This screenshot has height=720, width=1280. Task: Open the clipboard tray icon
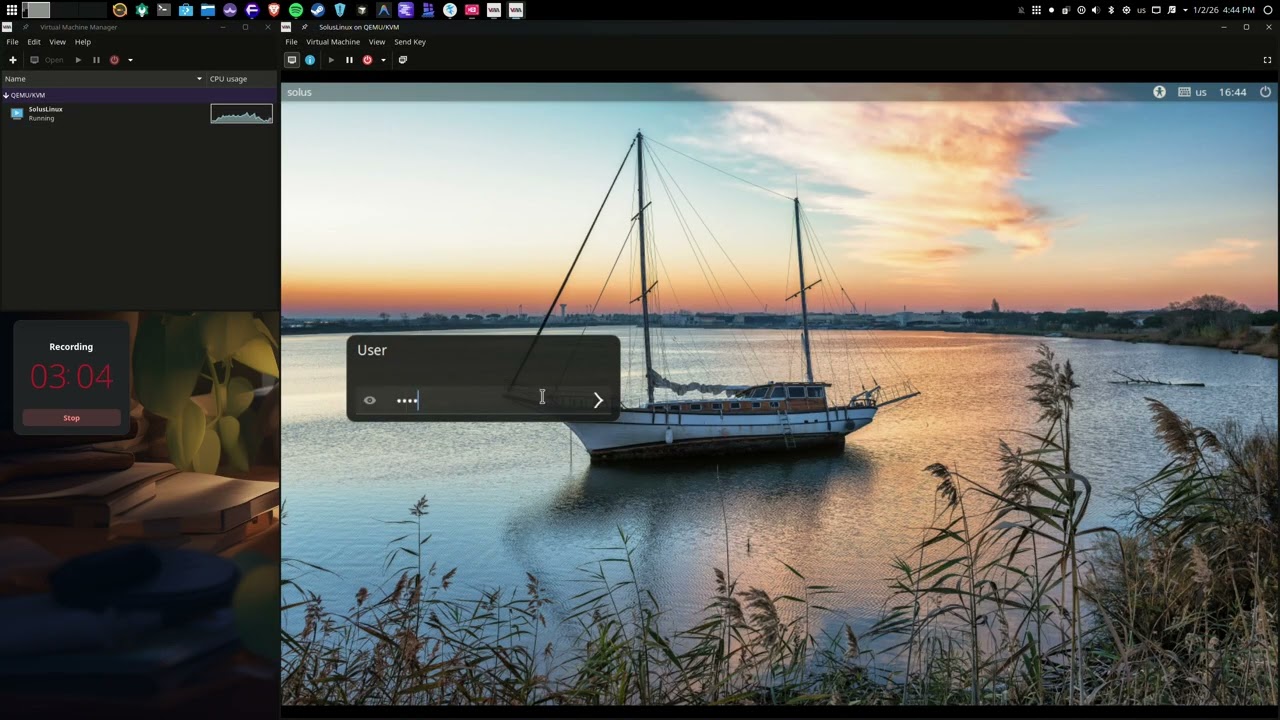point(1066,10)
